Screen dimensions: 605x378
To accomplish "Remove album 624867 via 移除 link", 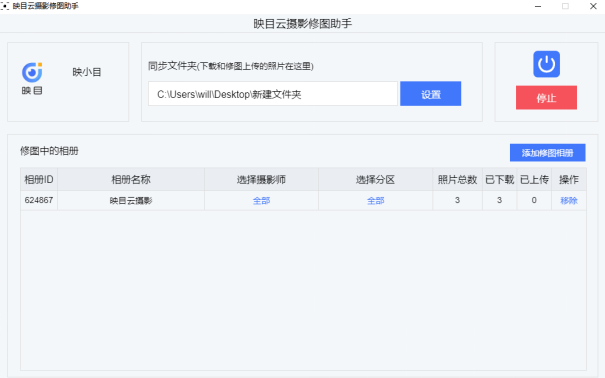I will tap(569, 201).
